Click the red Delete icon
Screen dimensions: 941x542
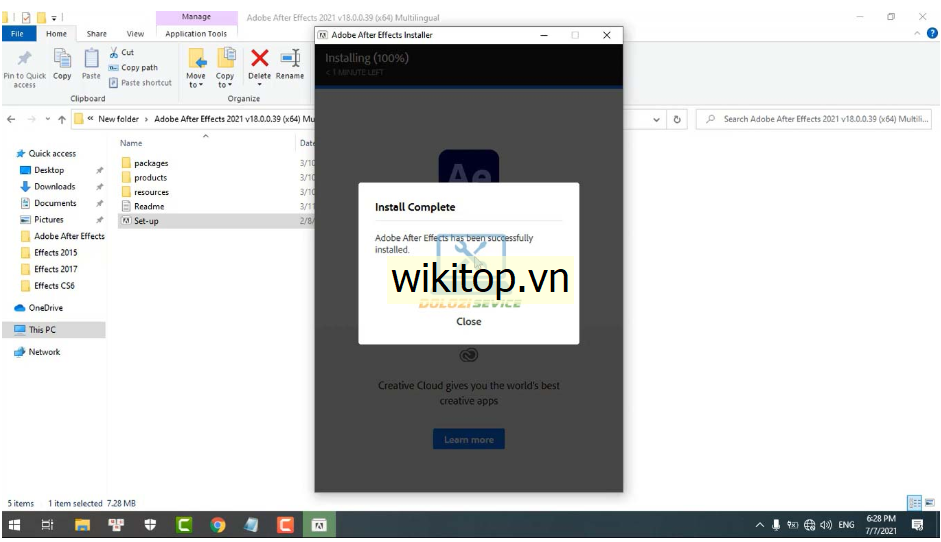(x=259, y=58)
